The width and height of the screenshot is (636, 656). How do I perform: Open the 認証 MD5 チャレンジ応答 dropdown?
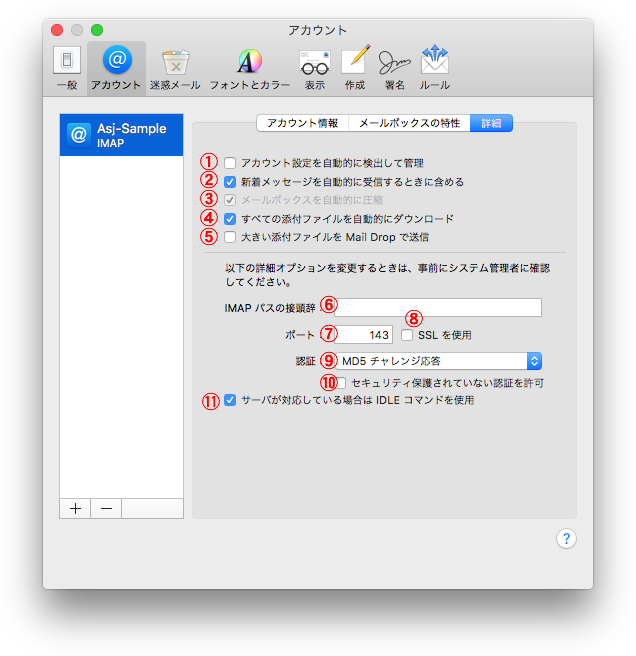click(x=438, y=361)
